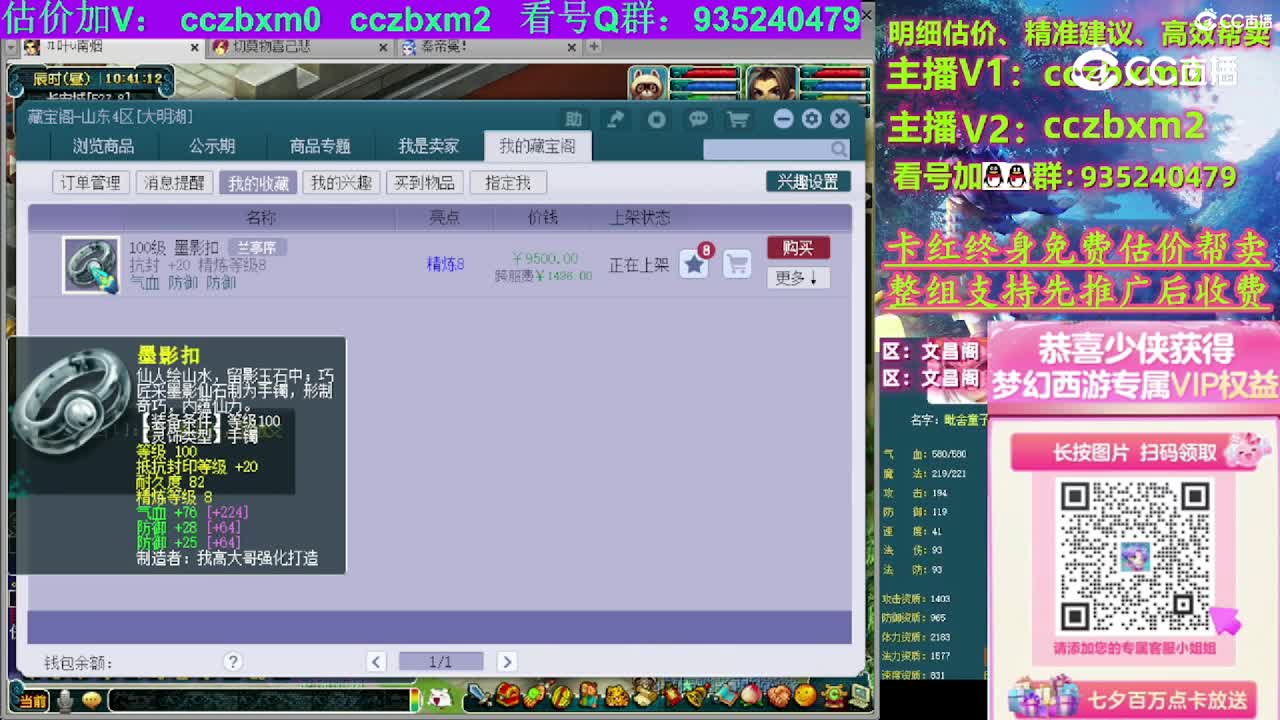Click the page indicator 1/1 field
This screenshot has height=720, width=1280.
click(441, 661)
